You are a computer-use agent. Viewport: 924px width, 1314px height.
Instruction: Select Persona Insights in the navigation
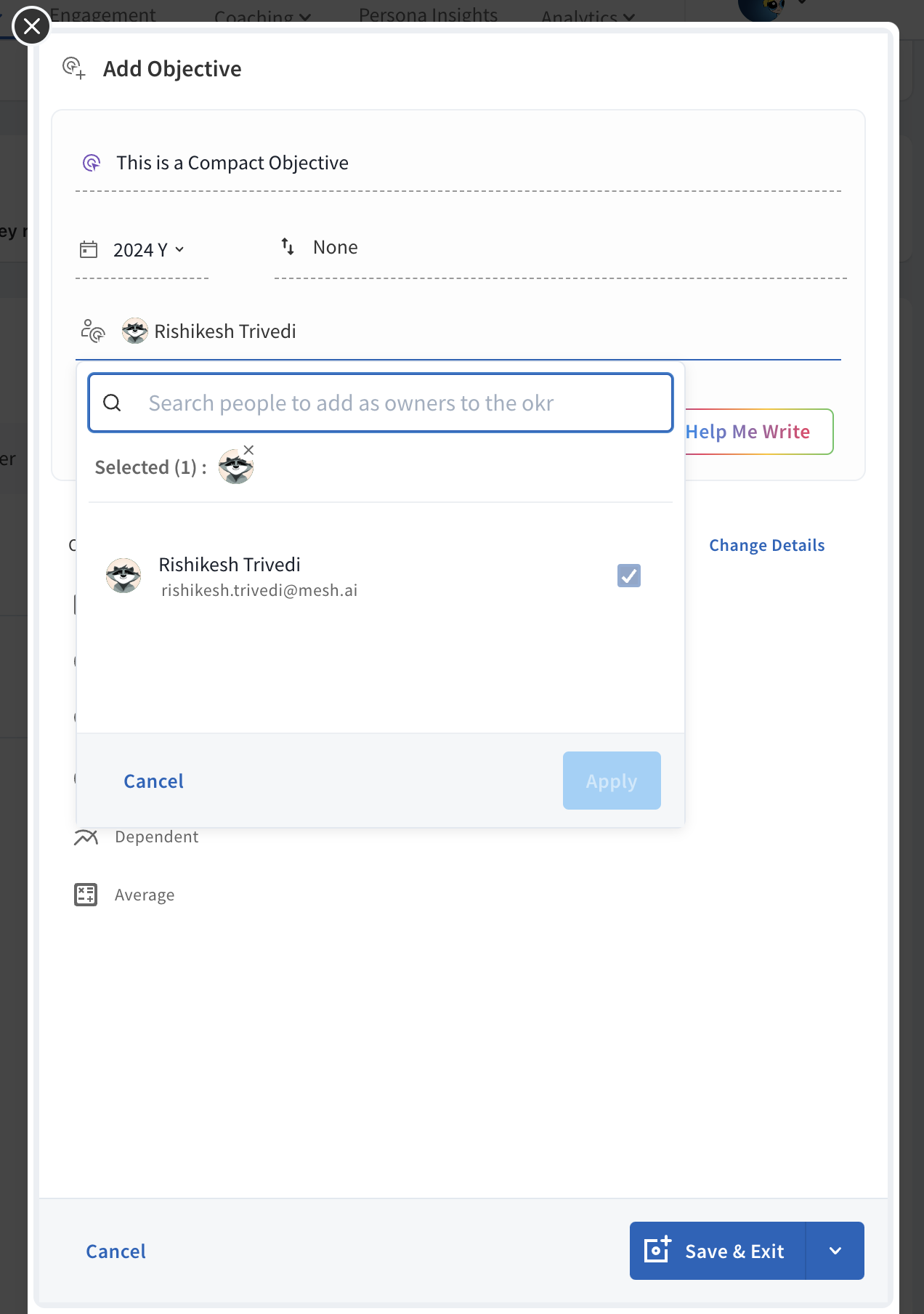pyautogui.click(x=427, y=14)
